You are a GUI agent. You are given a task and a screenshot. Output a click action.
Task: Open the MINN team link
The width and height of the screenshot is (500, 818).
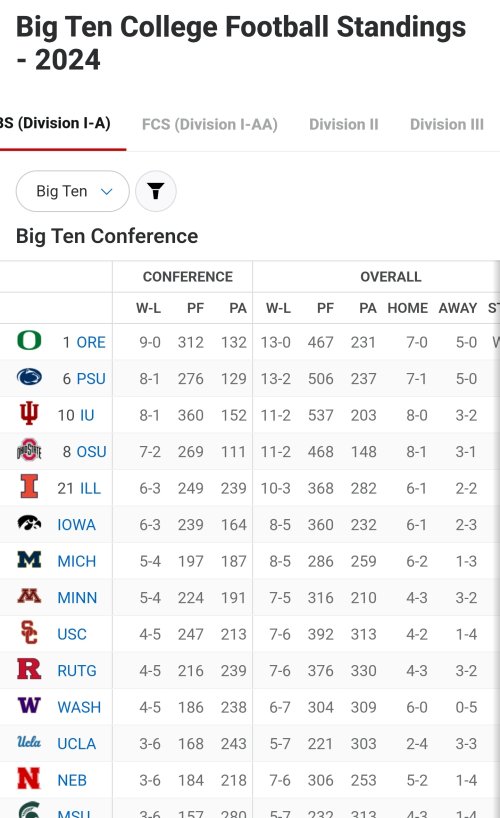point(77,597)
